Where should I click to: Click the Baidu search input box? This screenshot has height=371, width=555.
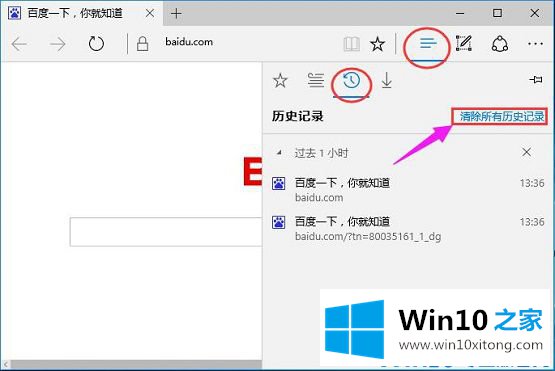click(x=166, y=232)
